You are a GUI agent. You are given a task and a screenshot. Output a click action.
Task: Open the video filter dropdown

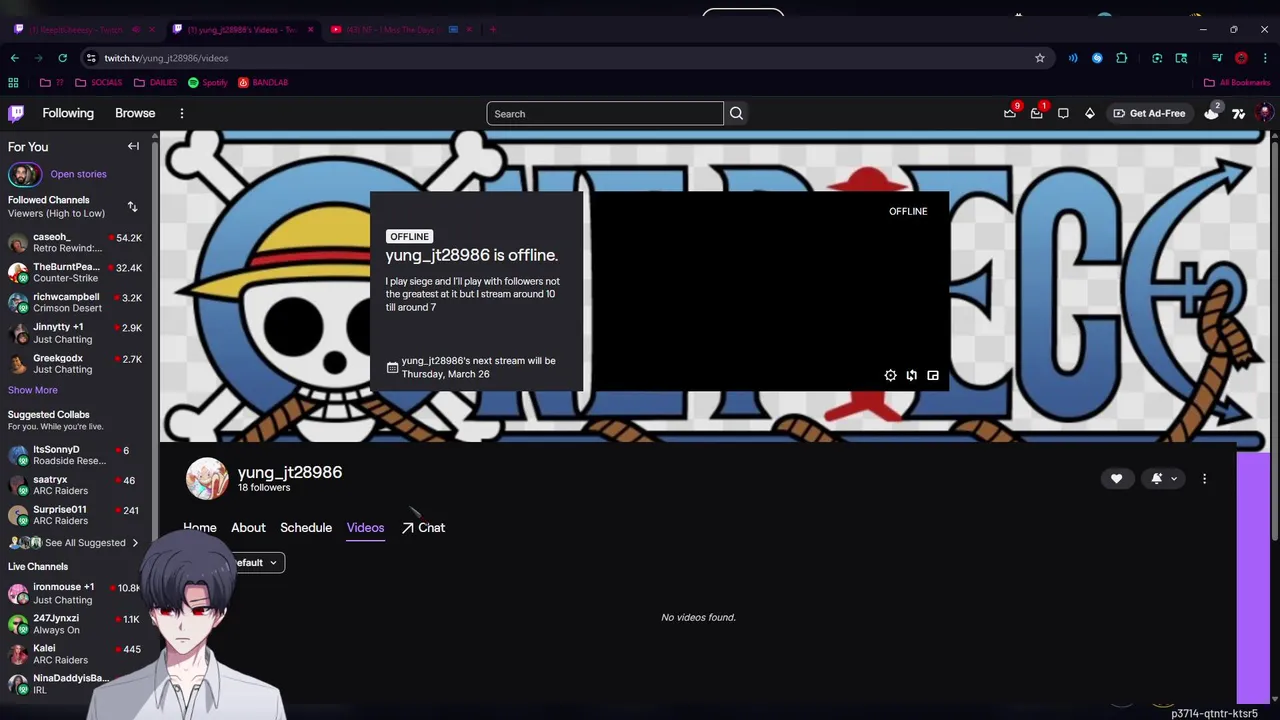(258, 563)
